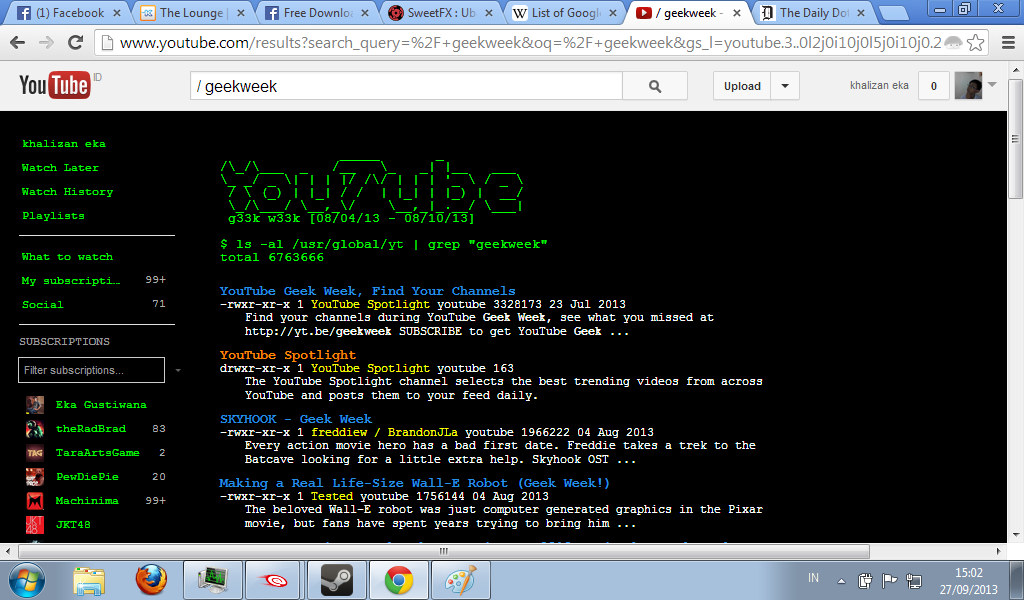Viewport: 1024px width, 600px height.
Task: Open YouTube Geek Week, Find Your Channels result
Action: [367, 291]
